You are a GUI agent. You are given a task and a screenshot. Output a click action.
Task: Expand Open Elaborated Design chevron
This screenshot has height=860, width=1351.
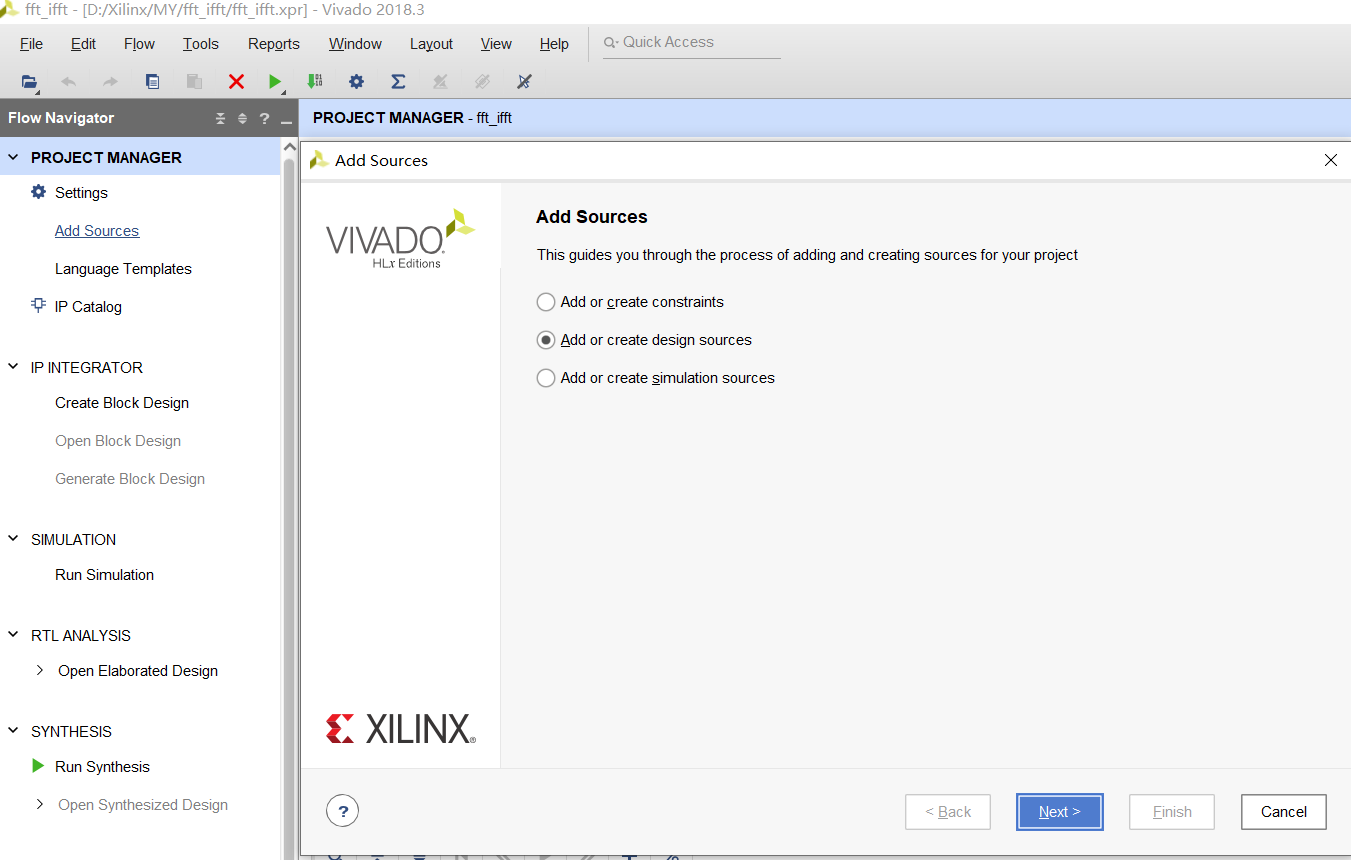[39, 670]
